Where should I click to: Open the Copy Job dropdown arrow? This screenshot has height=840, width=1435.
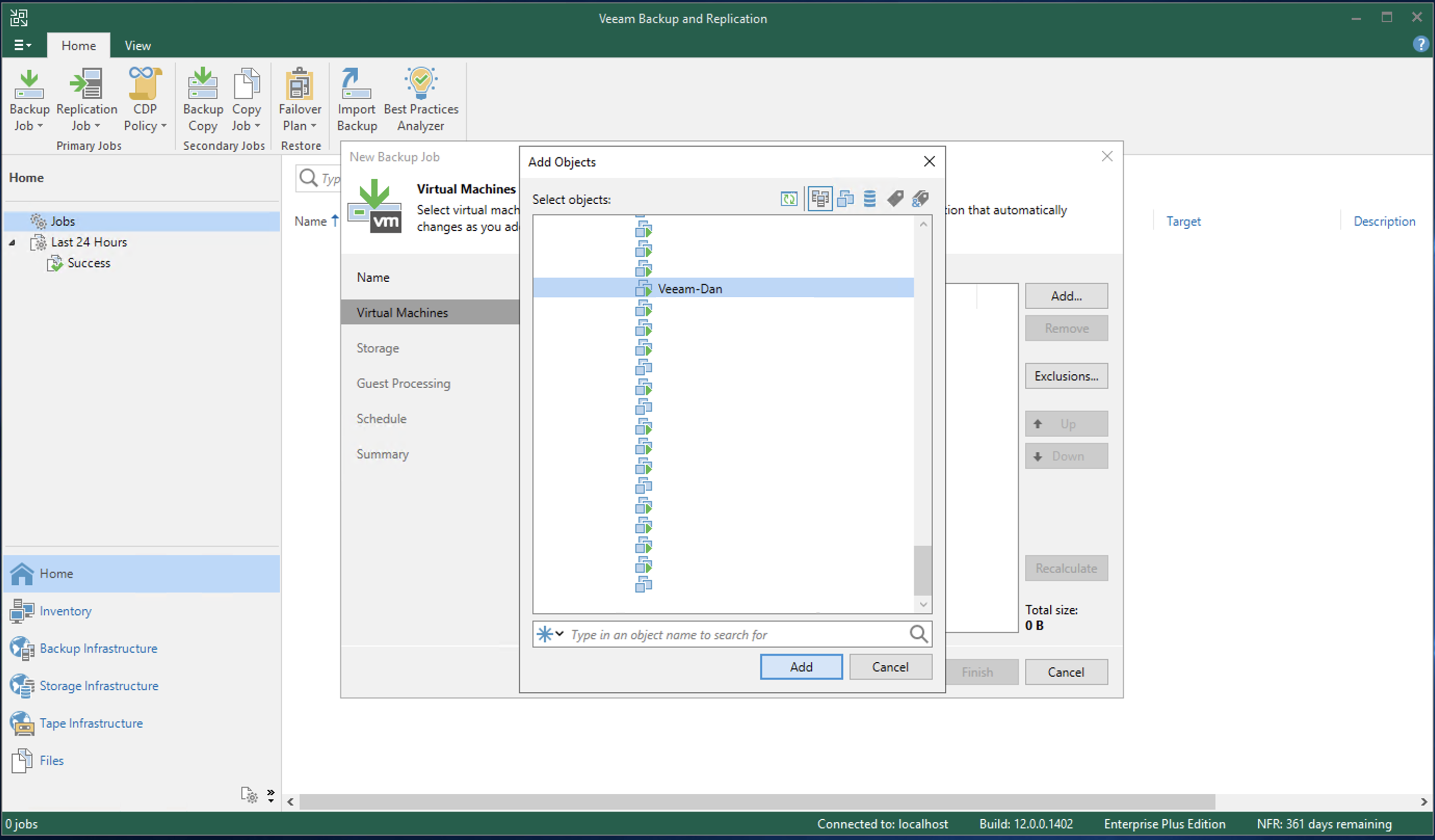(x=257, y=126)
